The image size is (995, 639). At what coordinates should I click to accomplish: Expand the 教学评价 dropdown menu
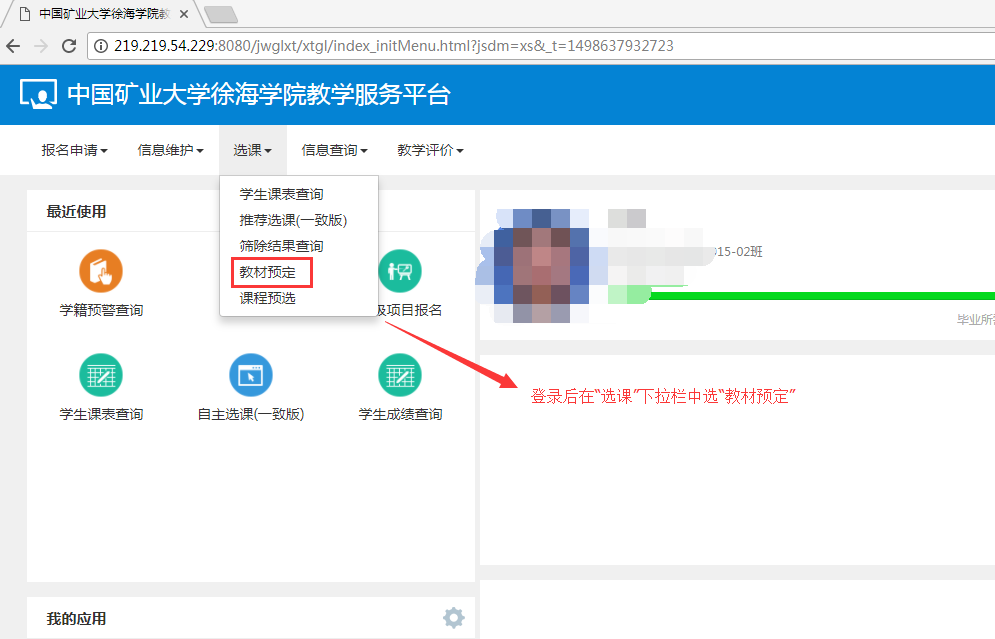430,150
